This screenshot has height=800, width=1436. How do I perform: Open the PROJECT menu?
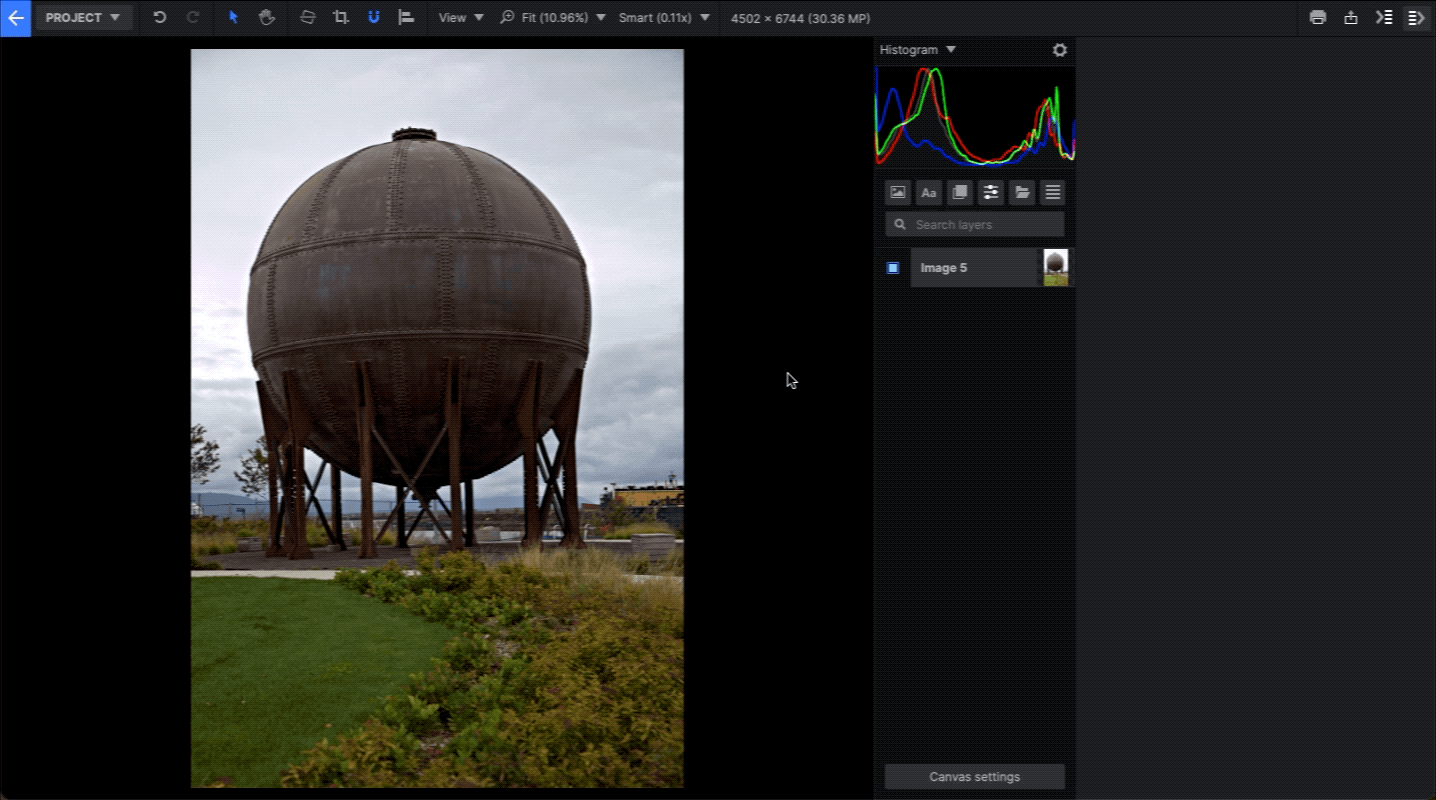pos(84,17)
